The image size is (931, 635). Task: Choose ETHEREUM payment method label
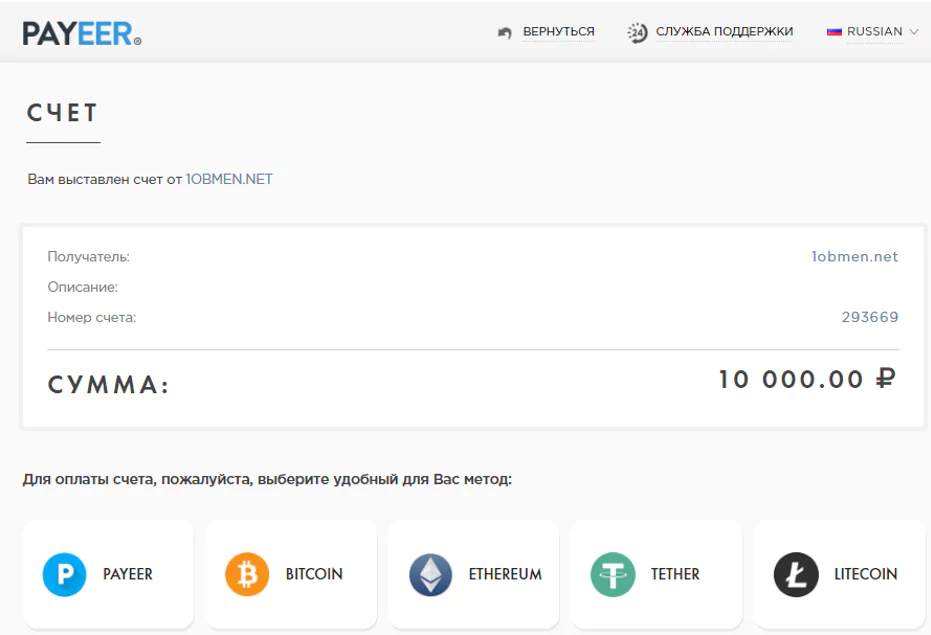tap(505, 574)
